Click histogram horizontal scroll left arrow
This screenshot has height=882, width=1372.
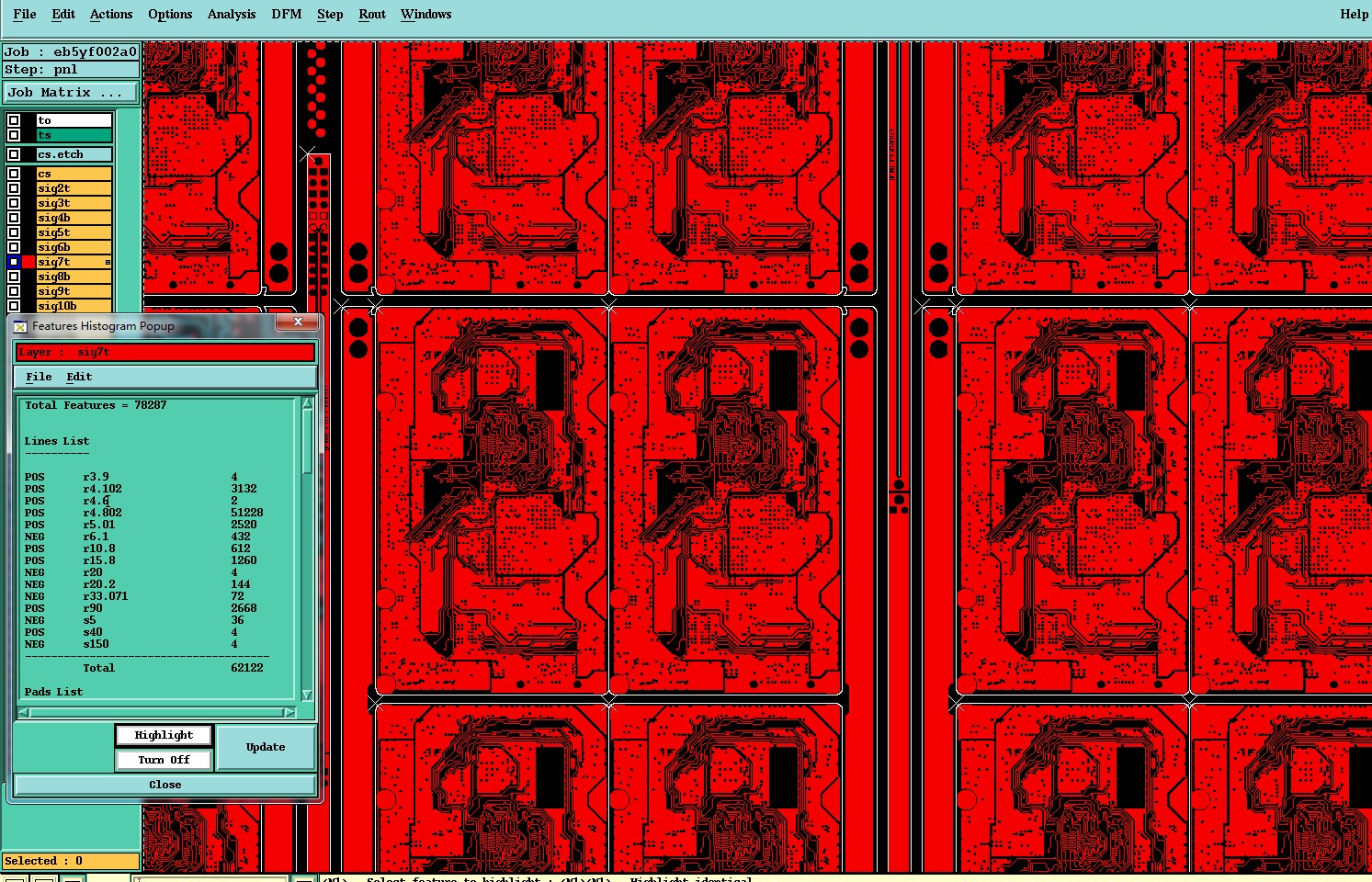(x=24, y=712)
